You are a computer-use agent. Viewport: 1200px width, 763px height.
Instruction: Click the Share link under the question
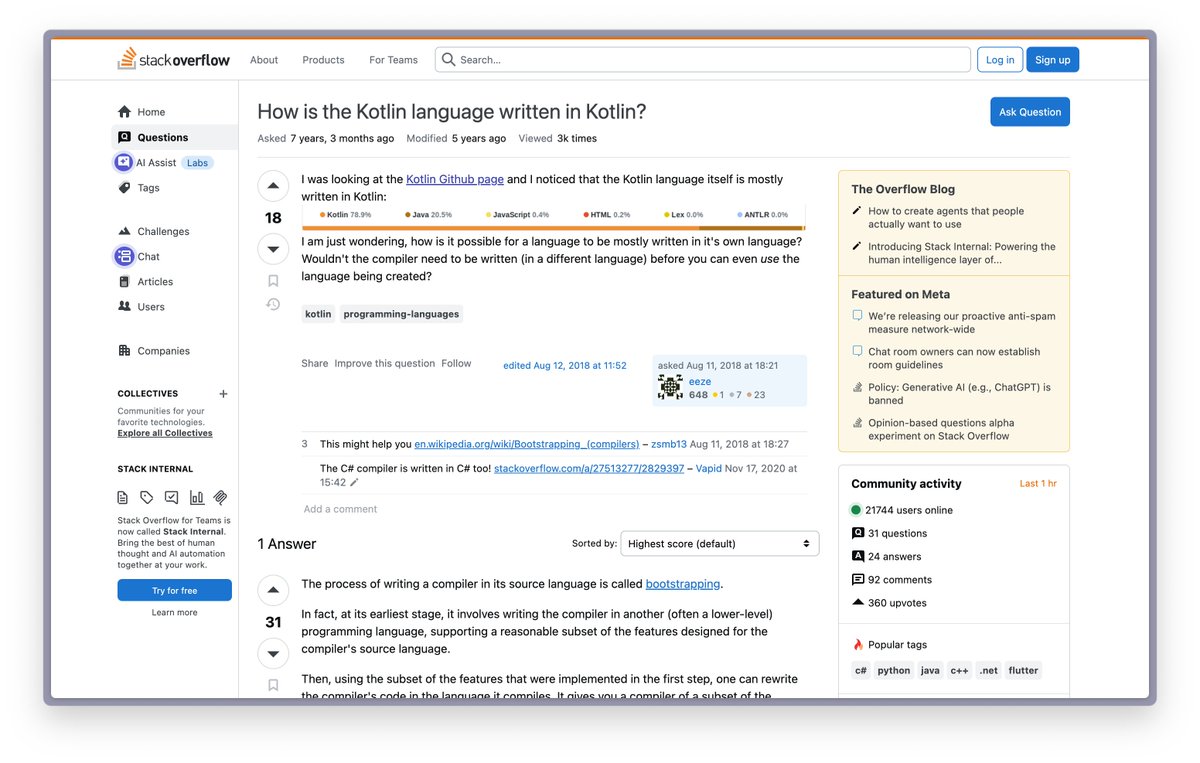[x=314, y=363]
